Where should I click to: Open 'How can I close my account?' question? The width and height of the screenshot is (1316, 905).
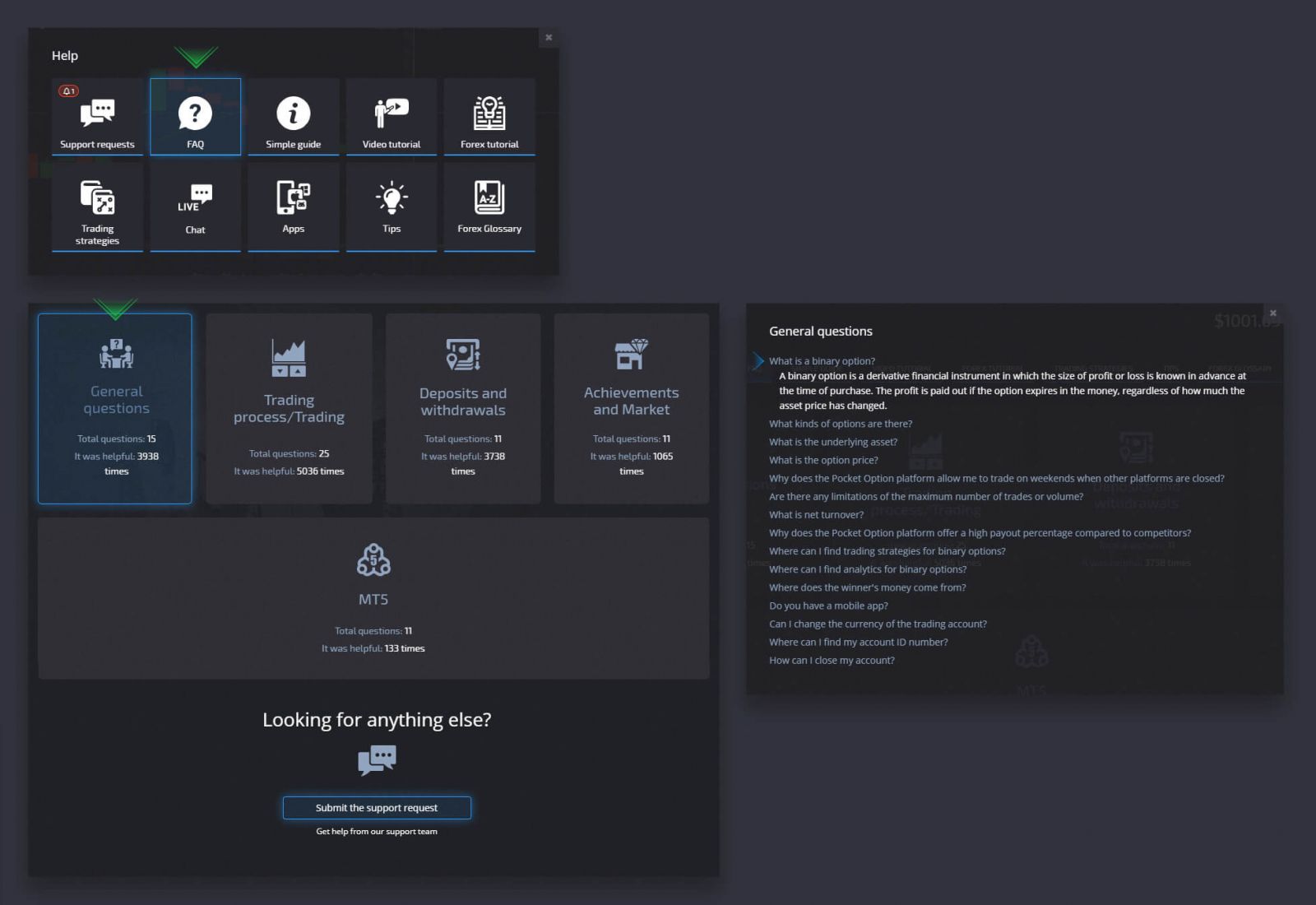pos(832,660)
